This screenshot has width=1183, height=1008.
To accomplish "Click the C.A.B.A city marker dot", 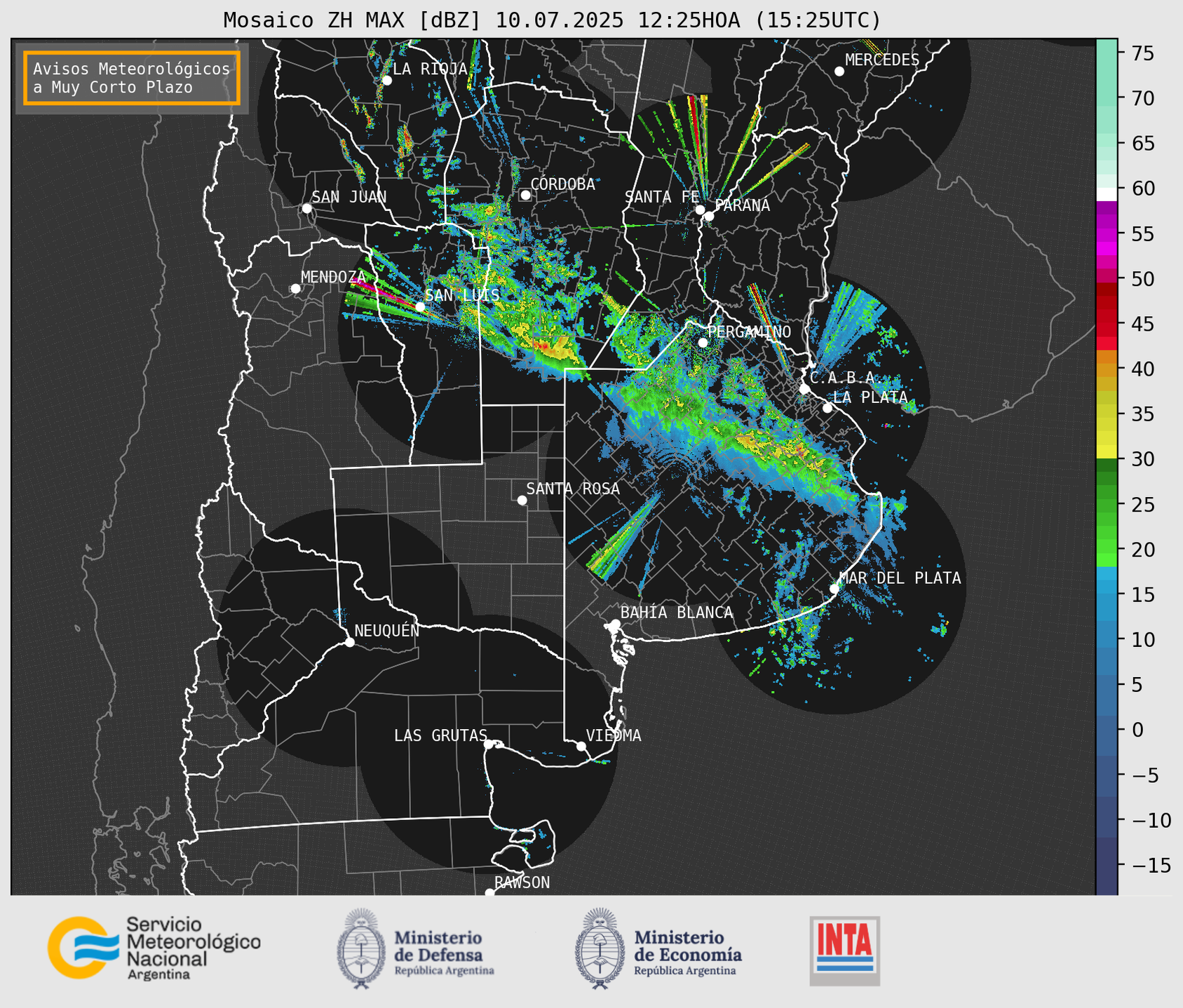I will 804,389.
